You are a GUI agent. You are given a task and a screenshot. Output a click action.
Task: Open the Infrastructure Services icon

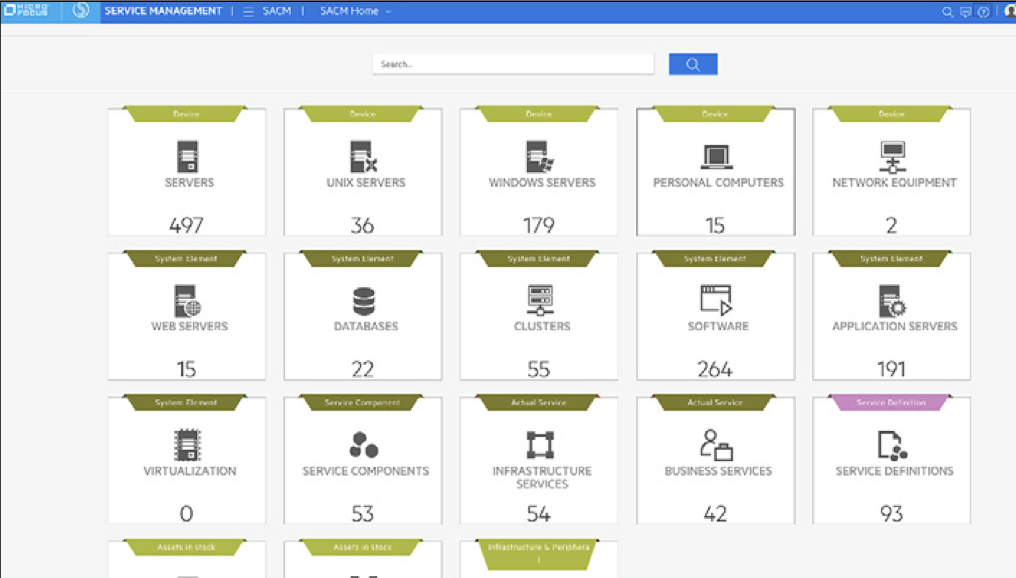540,445
